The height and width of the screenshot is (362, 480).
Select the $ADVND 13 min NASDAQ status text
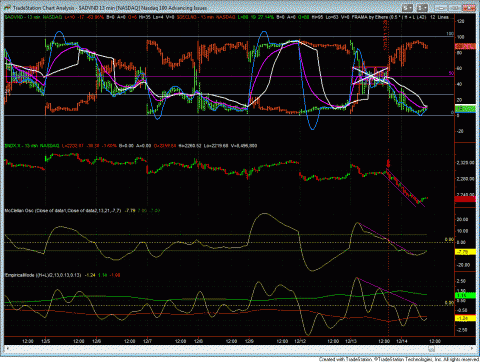[x=33, y=17]
